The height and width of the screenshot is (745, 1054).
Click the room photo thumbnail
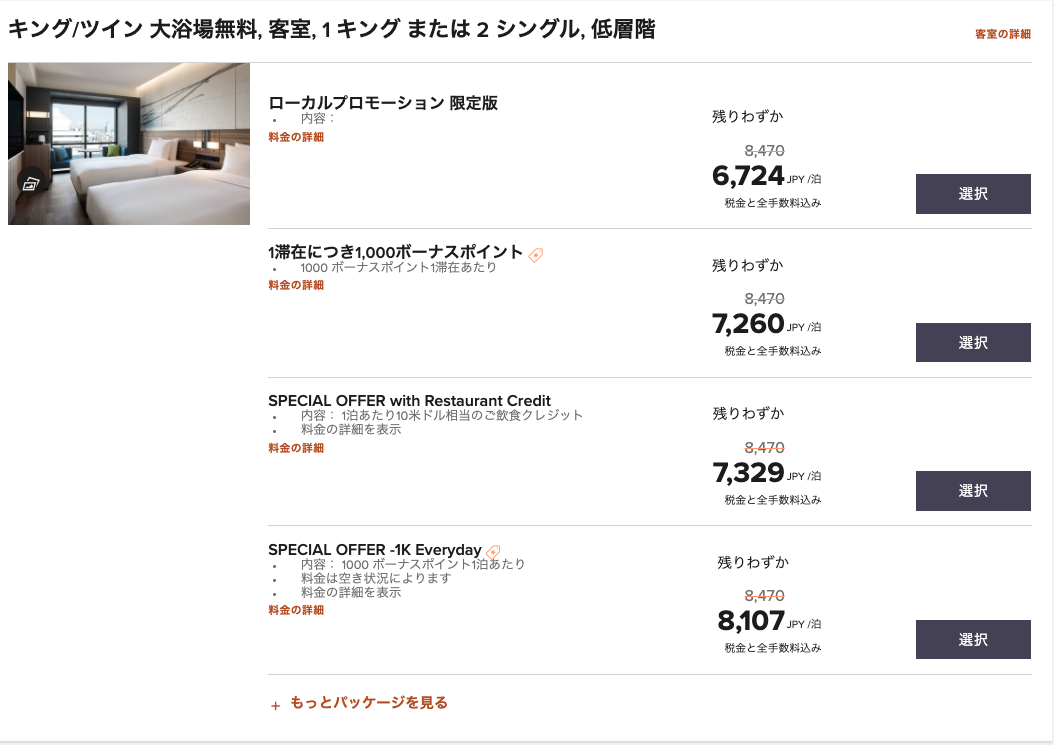click(128, 143)
